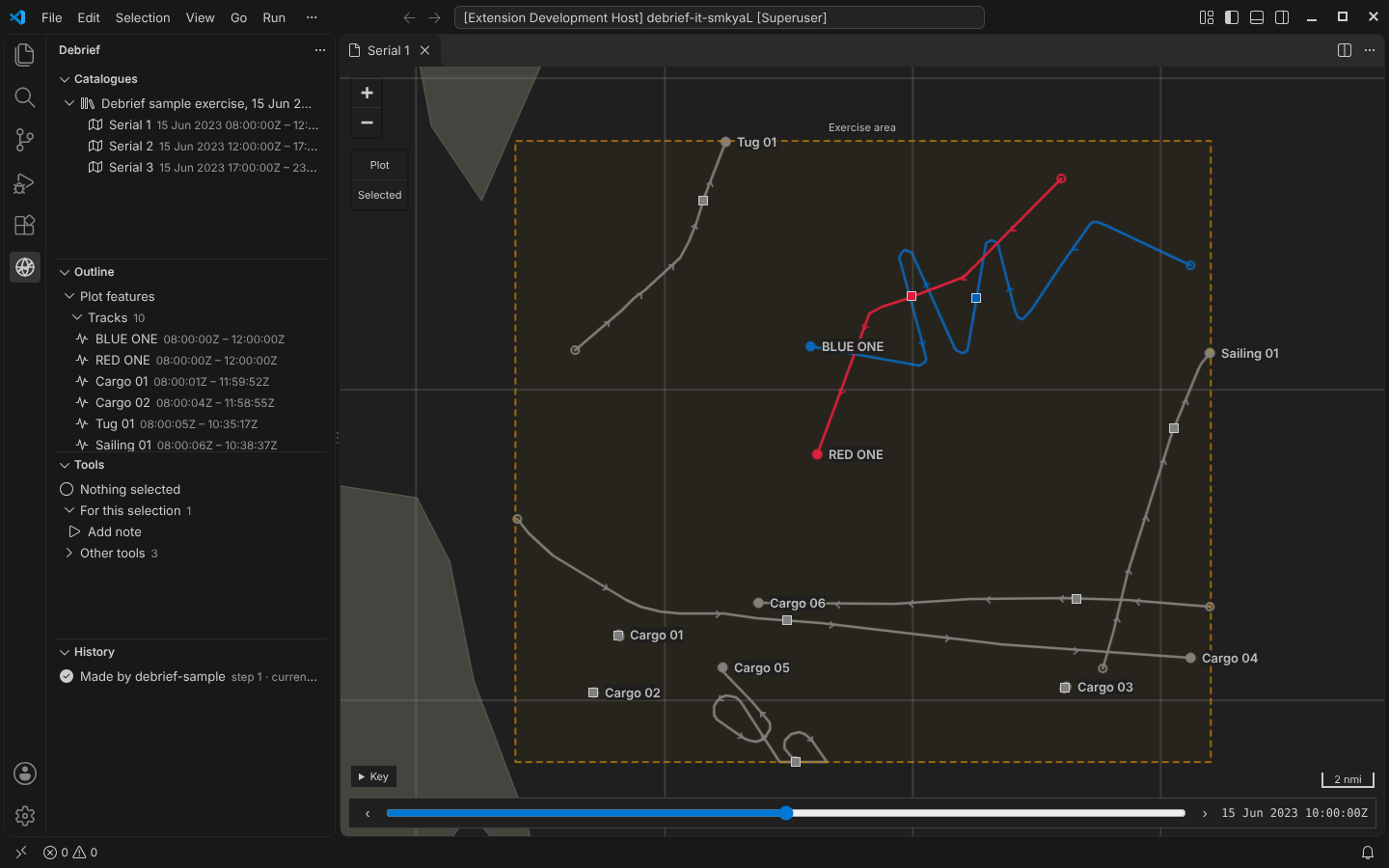Open the File menu
1389x868 pixels.
click(52, 17)
